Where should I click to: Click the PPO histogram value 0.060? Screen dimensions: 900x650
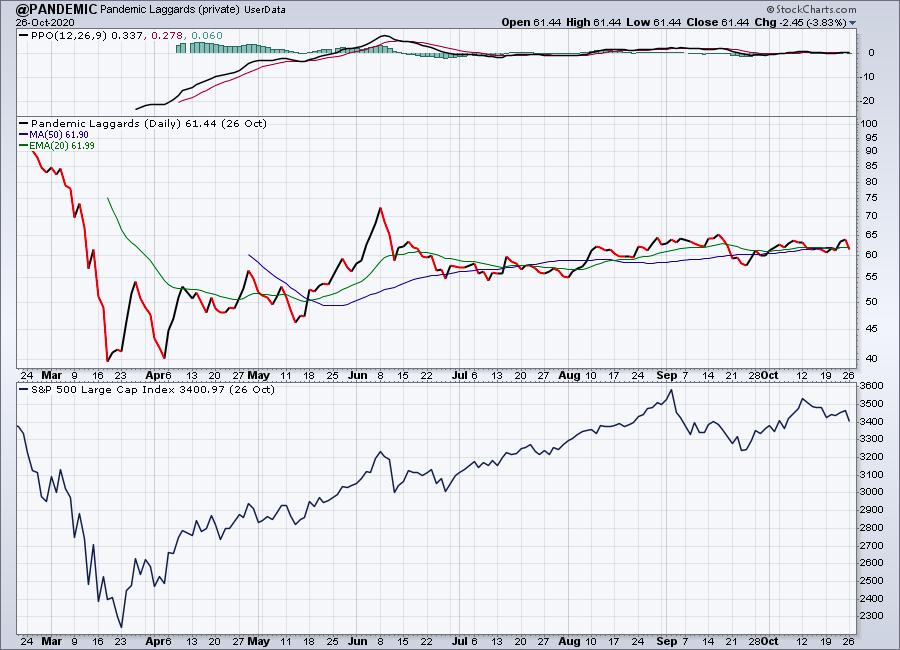(x=207, y=36)
